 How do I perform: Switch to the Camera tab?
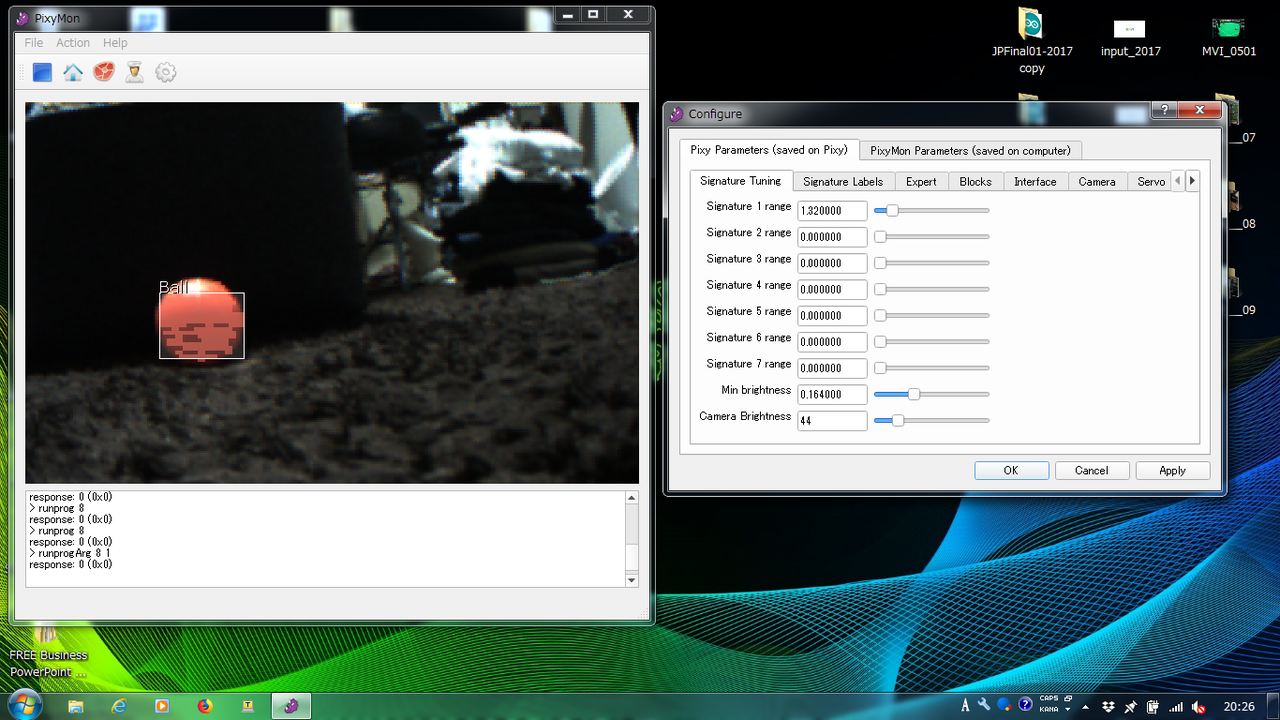tap(1096, 181)
